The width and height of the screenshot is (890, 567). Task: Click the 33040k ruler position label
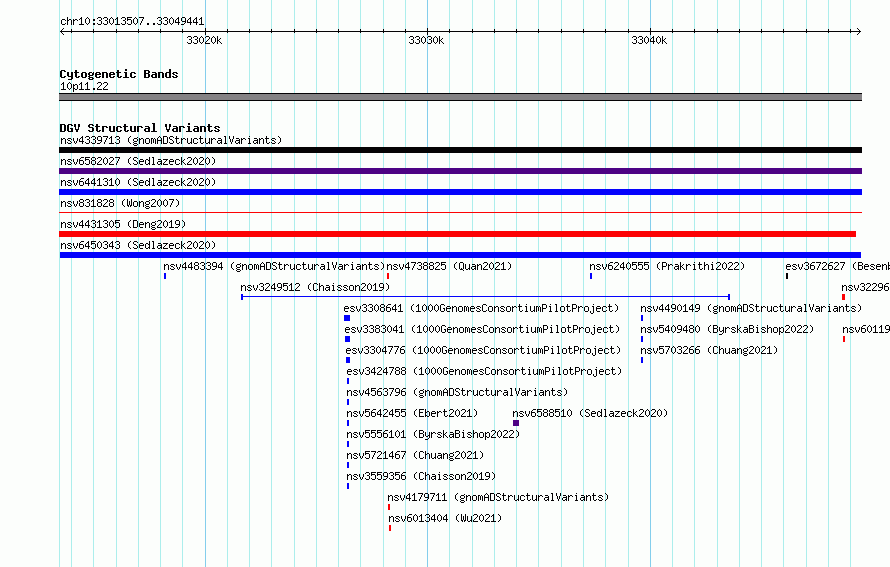pos(649,40)
